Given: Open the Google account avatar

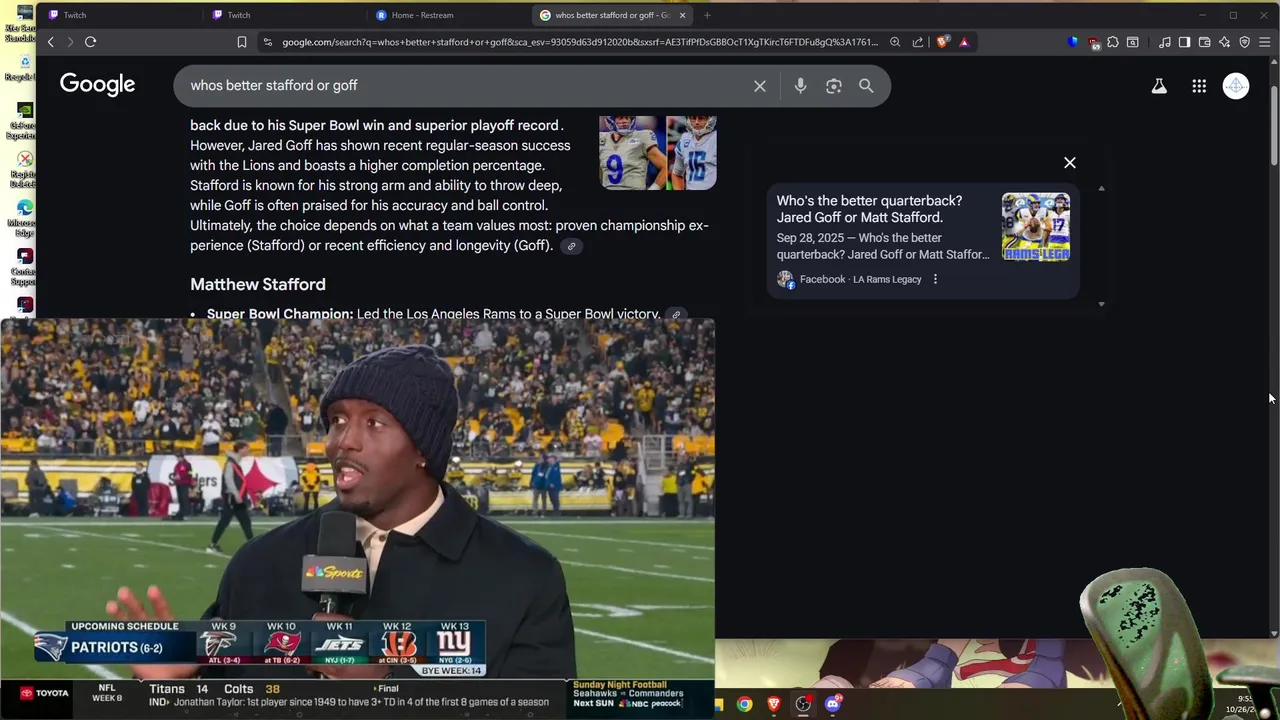Looking at the screenshot, I should [1236, 86].
